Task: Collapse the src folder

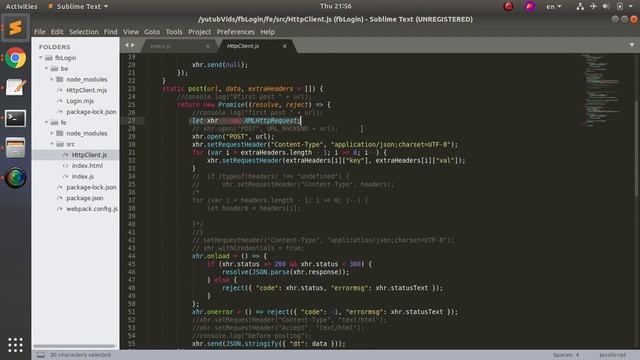Action: (x=52, y=144)
